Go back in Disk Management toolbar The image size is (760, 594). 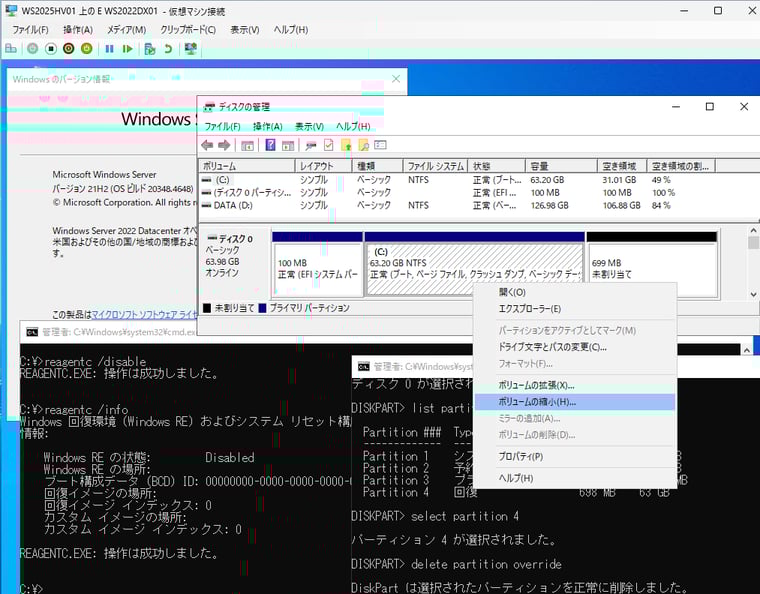(207, 145)
